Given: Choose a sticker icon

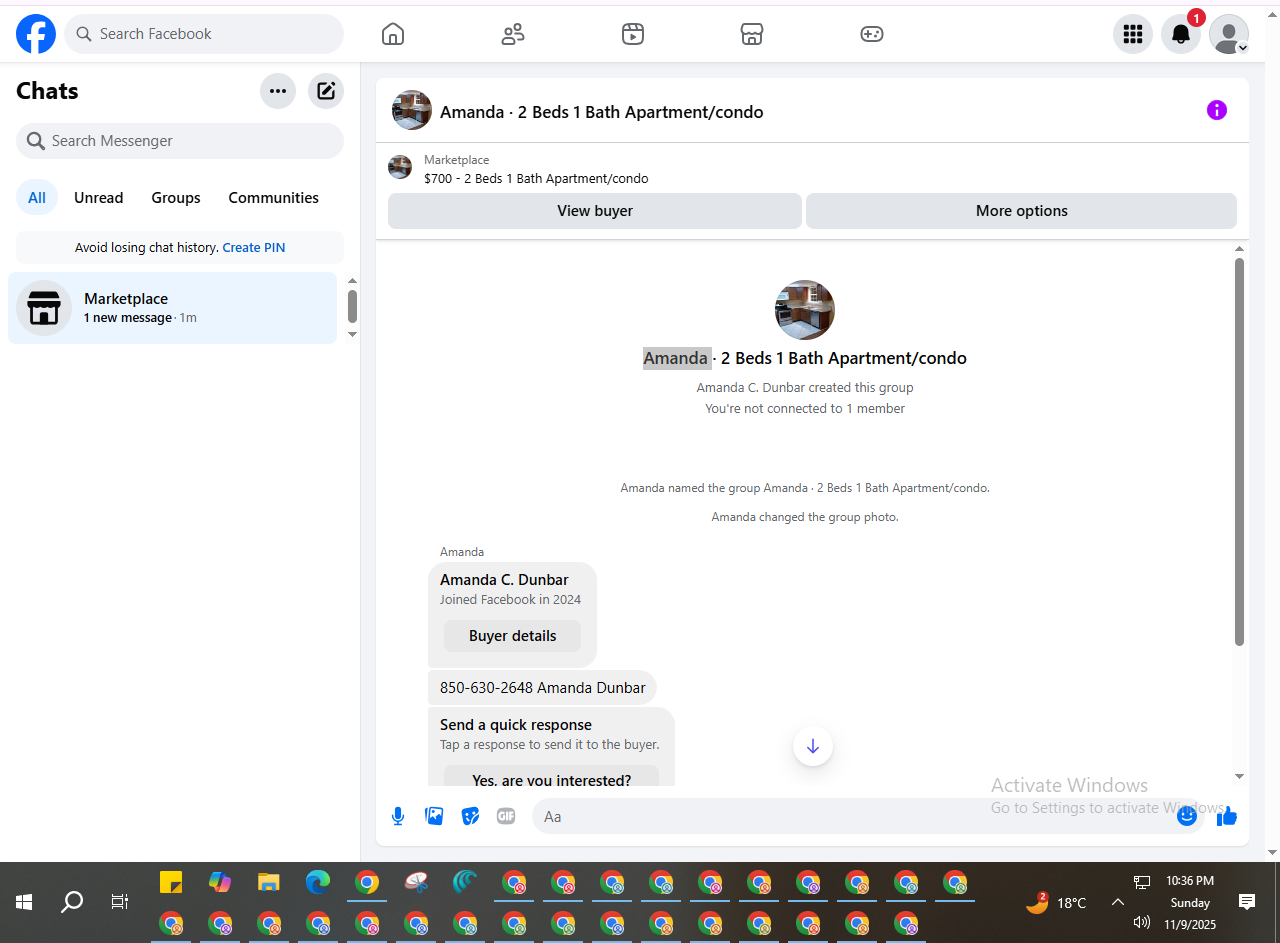Looking at the screenshot, I should [x=470, y=816].
